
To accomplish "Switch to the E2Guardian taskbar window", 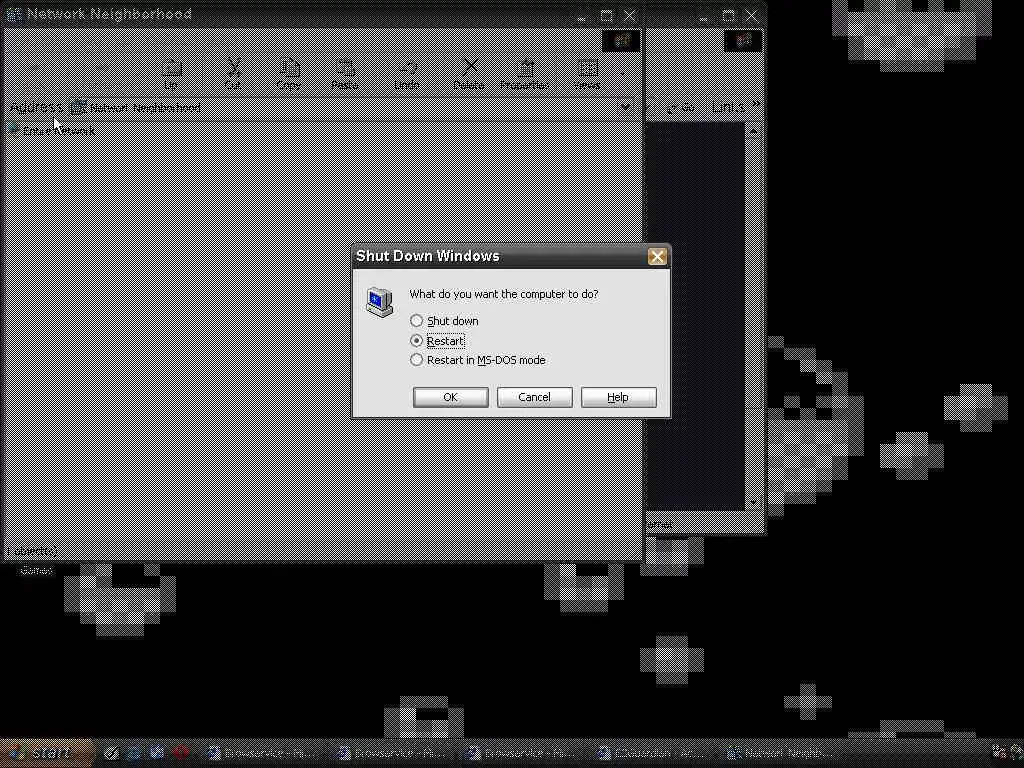I will click(655, 753).
